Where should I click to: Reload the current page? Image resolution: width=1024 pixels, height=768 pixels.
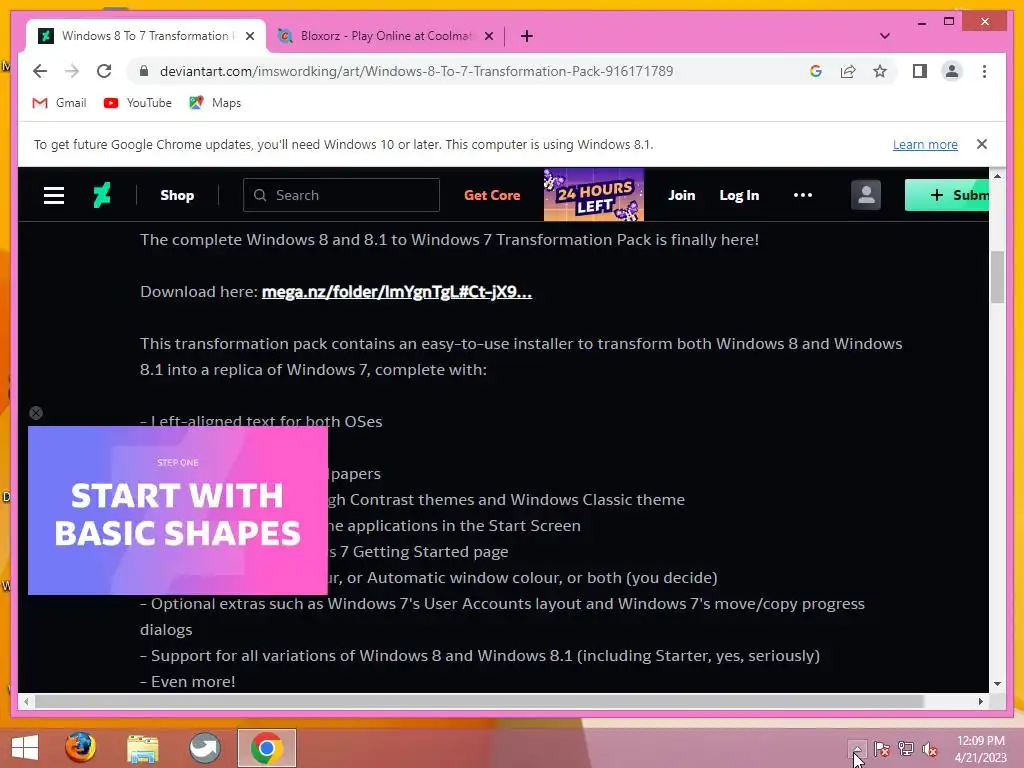point(104,71)
